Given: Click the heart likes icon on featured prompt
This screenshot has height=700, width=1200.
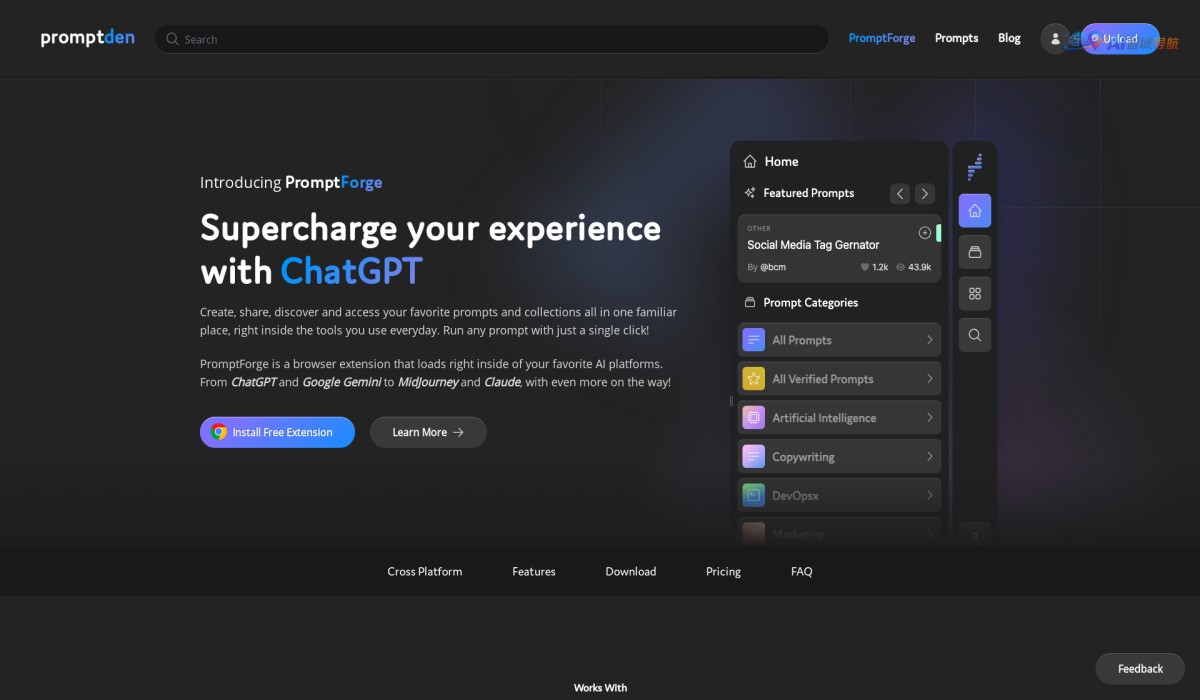Looking at the screenshot, I should 865,268.
